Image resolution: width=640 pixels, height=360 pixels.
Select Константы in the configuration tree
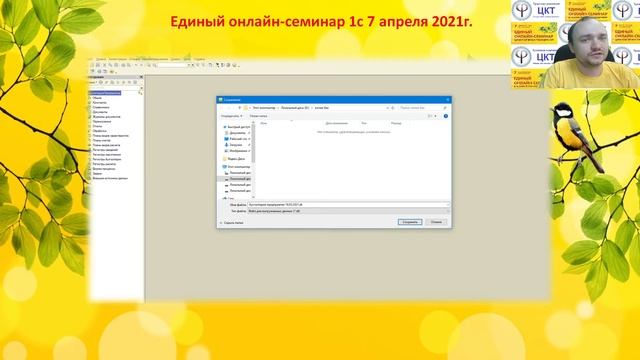click(x=100, y=102)
